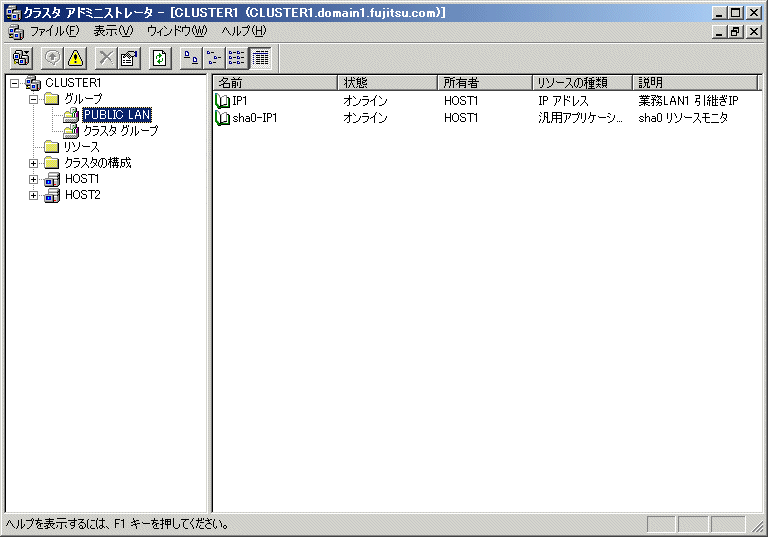This screenshot has width=768, height=537.
Task: Switch to large icons view
Action: coord(190,58)
